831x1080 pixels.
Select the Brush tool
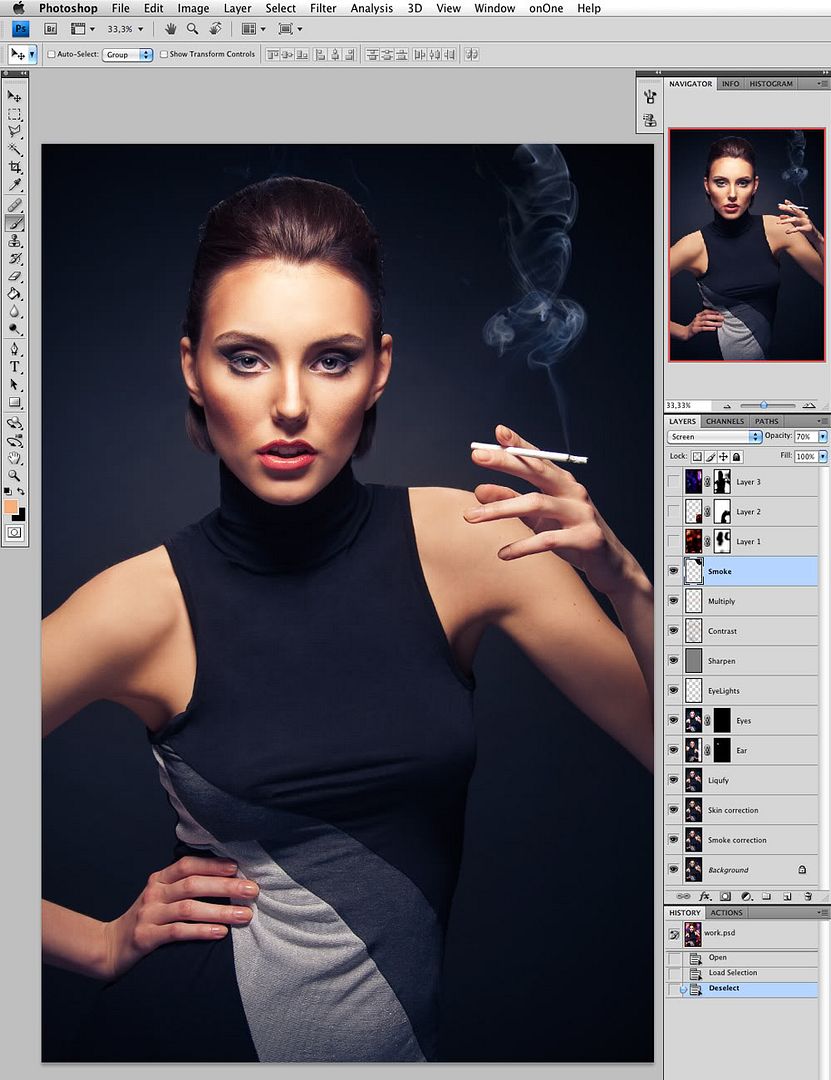[x=14, y=223]
